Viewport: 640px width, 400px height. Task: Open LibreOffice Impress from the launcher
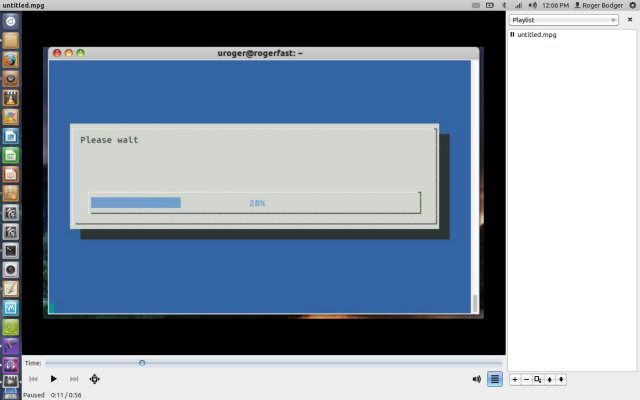(11, 174)
